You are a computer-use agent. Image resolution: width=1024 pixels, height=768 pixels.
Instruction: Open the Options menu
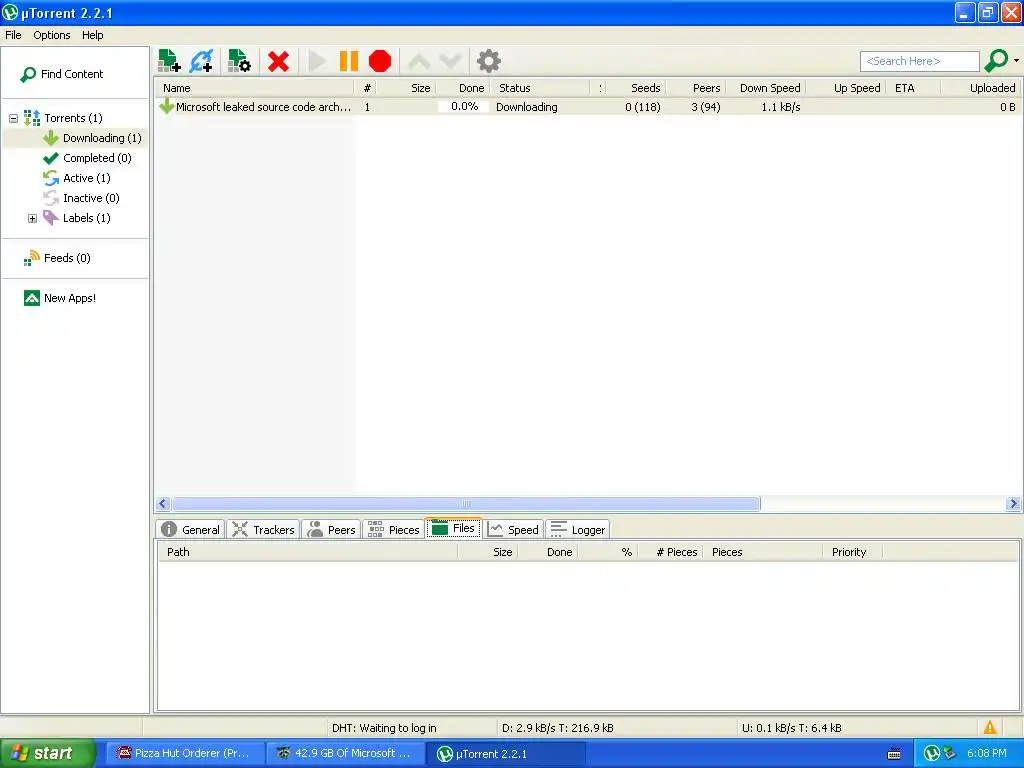52,35
